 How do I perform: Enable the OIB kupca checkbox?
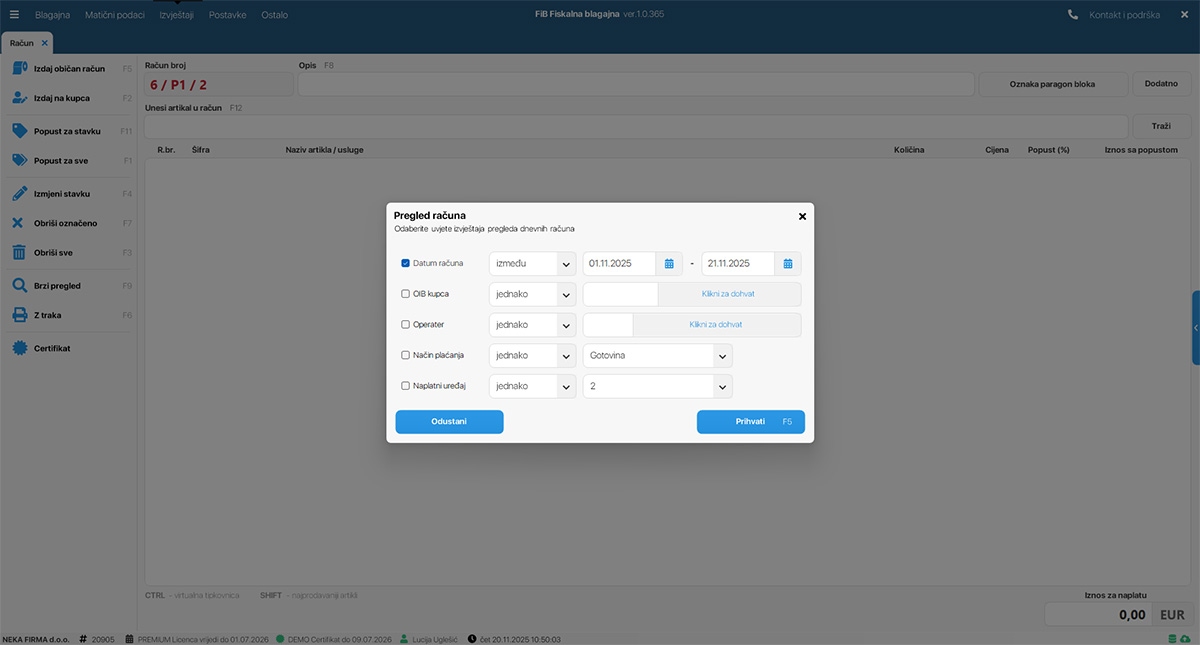point(405,294)
